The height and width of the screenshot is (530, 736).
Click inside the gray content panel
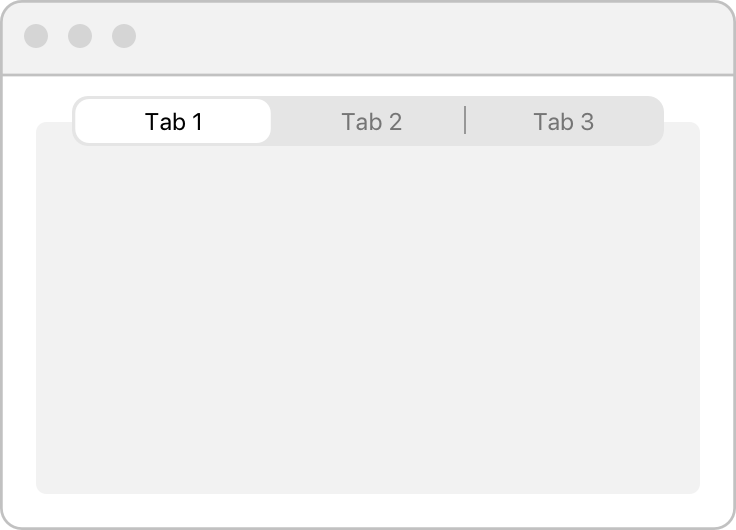pyautogui.click(x=368, y=320)
